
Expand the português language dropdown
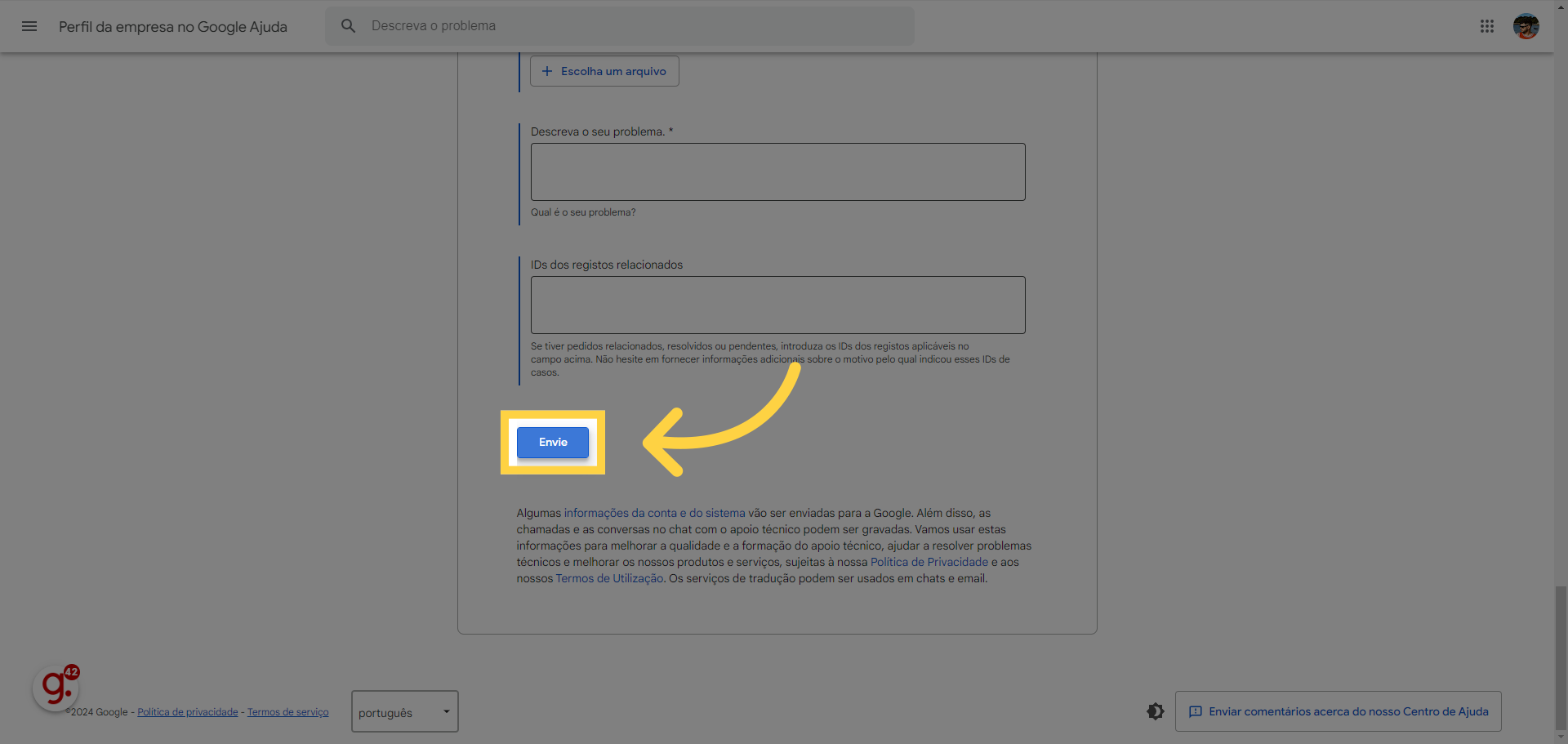pyautogui.click(x=405, y=711)
